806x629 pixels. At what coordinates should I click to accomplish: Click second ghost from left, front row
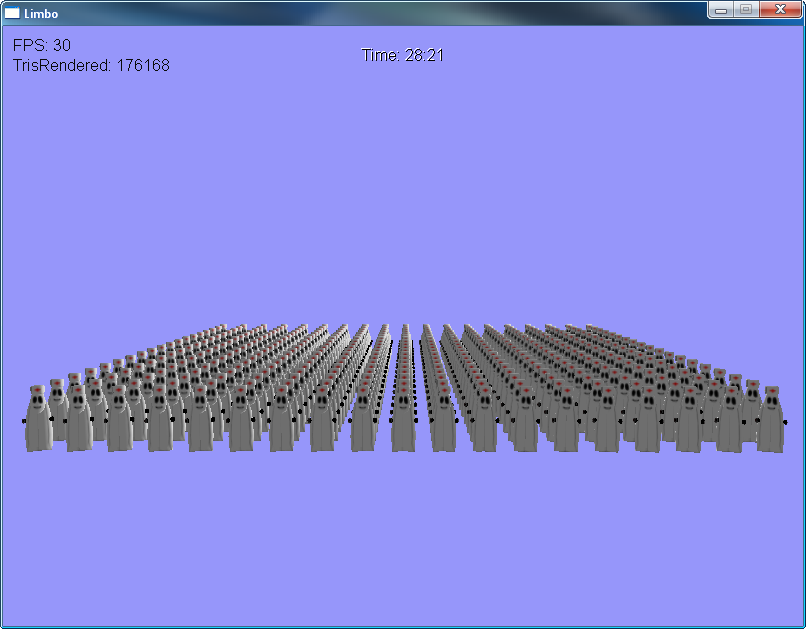coord(79,420)
